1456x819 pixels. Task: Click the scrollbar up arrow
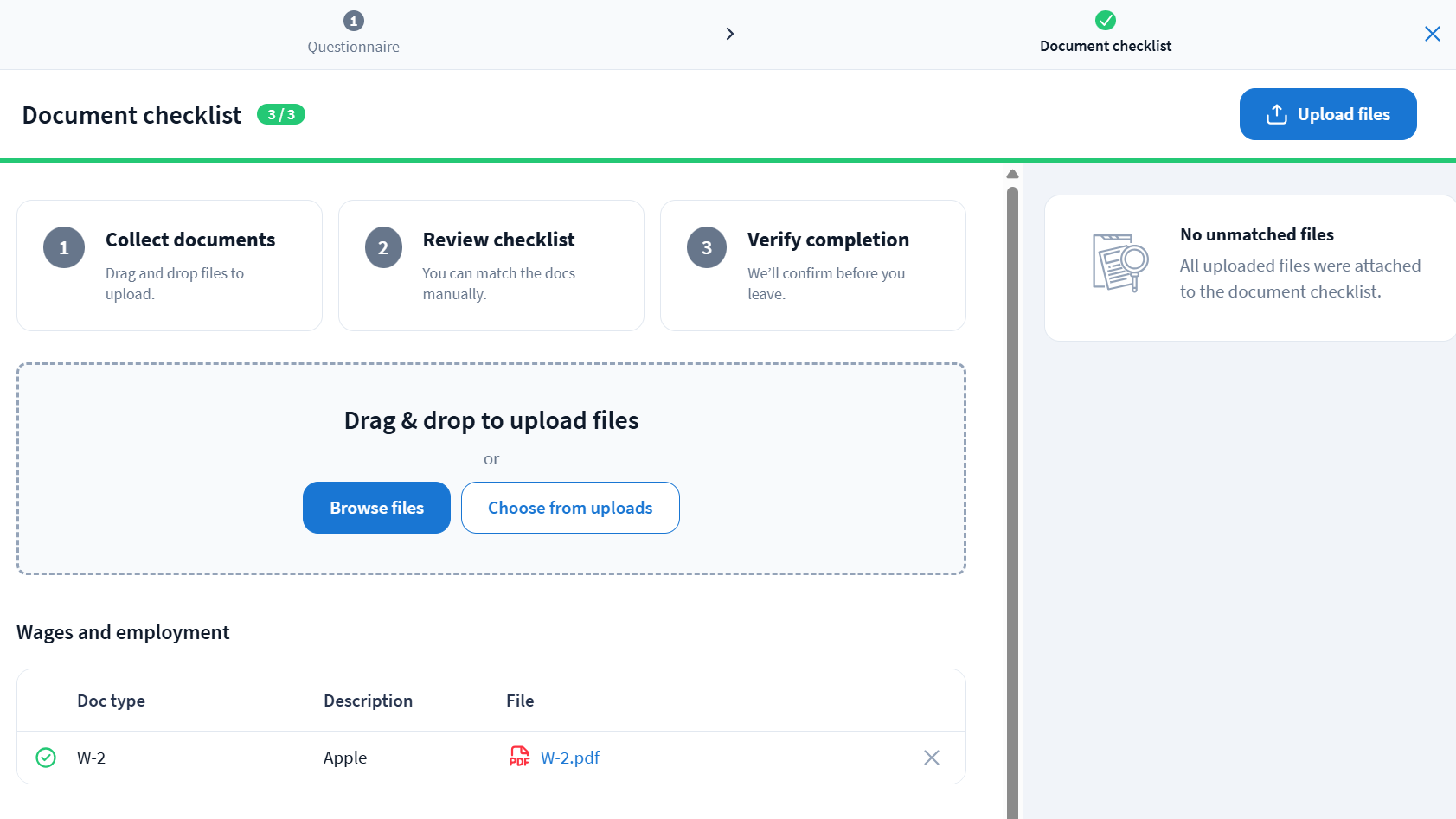[x=1012, y=174]
